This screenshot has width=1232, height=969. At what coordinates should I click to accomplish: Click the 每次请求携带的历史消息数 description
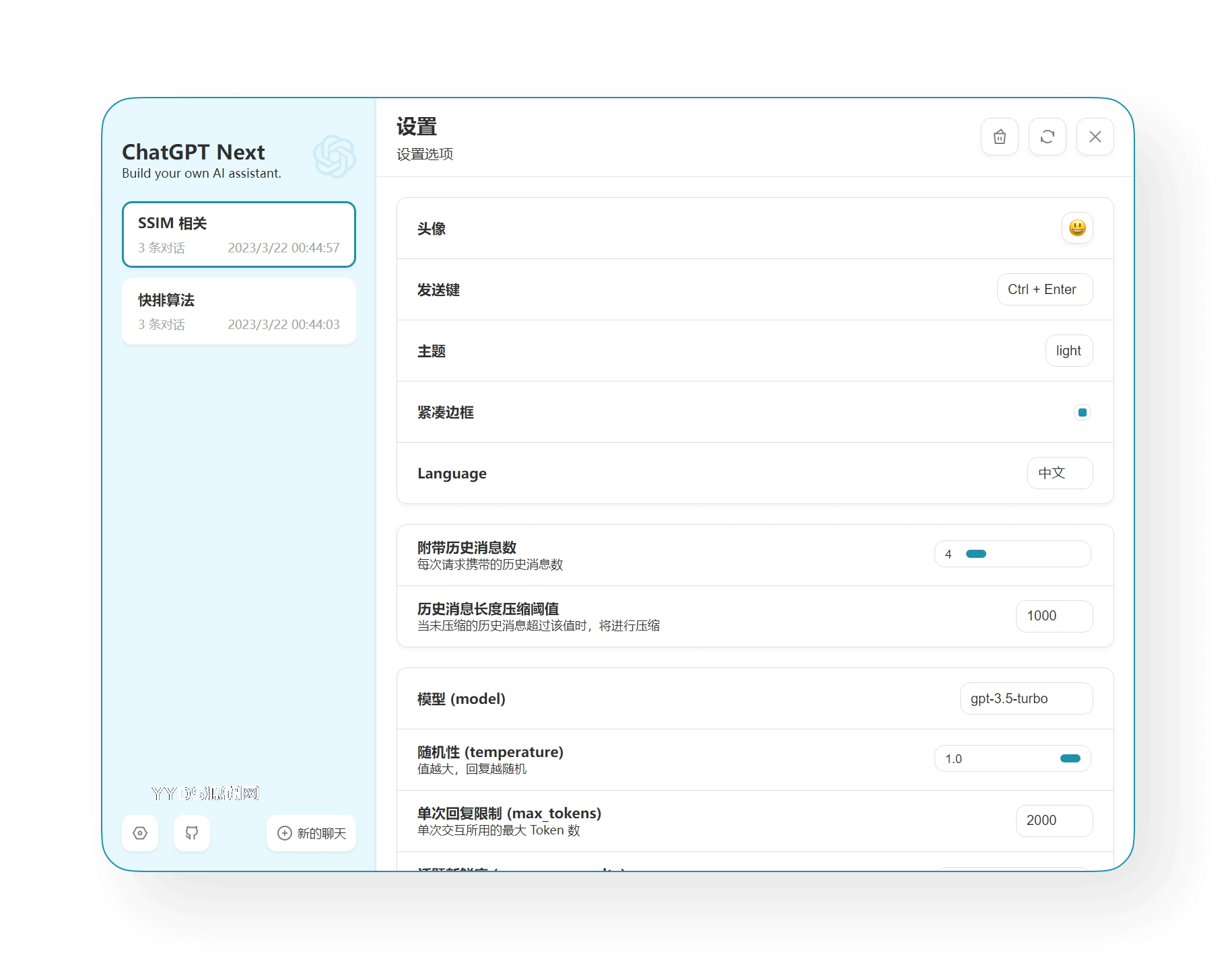pyautogui.click(x=490, y=565)
